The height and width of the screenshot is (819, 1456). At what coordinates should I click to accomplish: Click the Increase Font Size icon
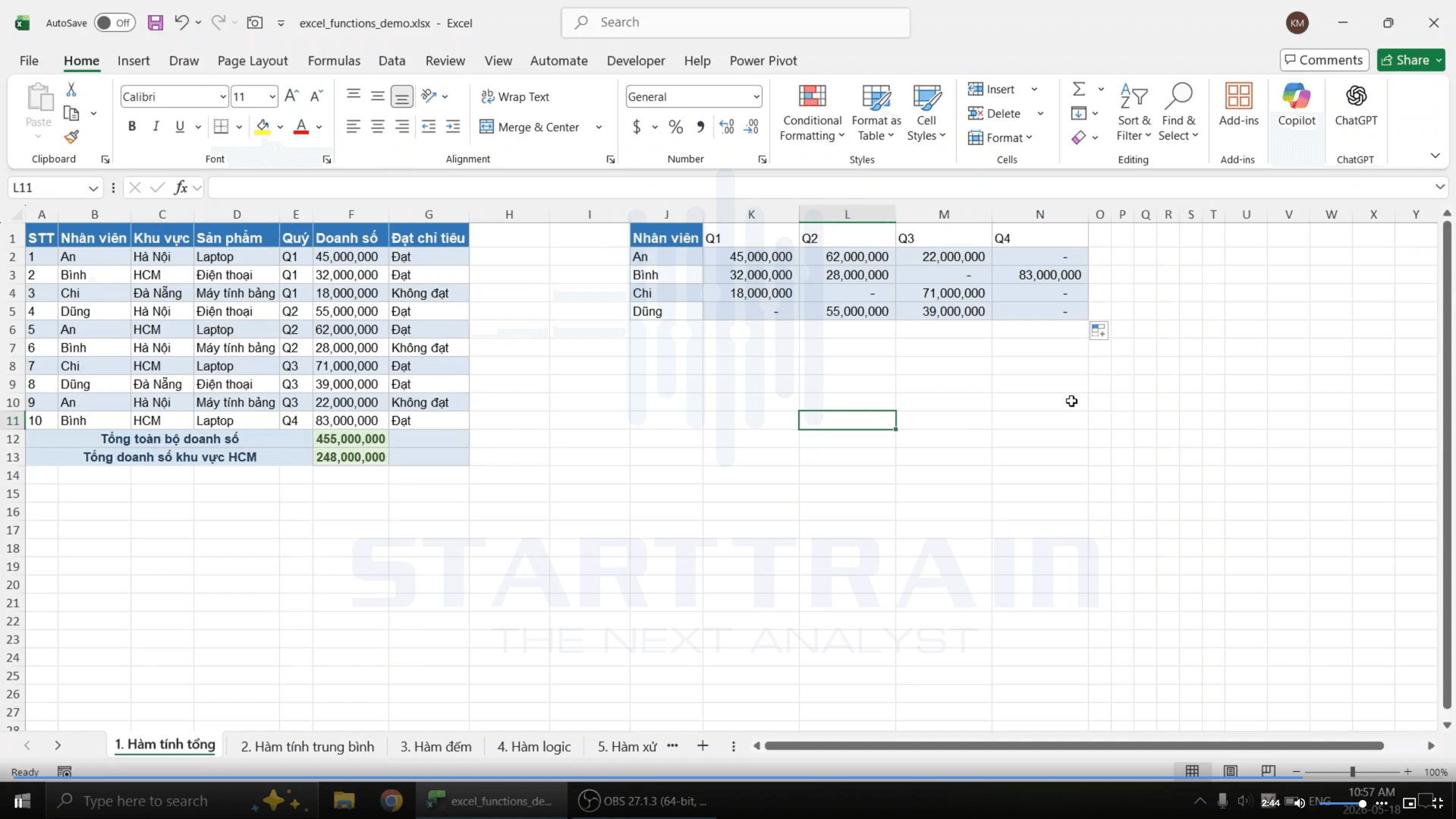[291, 96]
